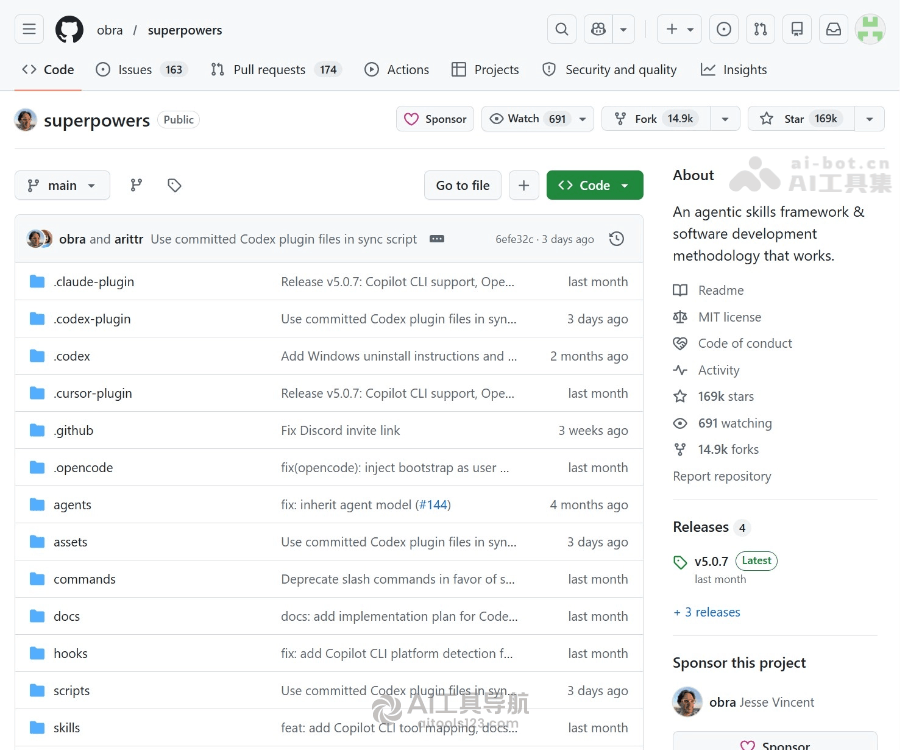
Task: Open Security and quality tab
Action: 609,69
